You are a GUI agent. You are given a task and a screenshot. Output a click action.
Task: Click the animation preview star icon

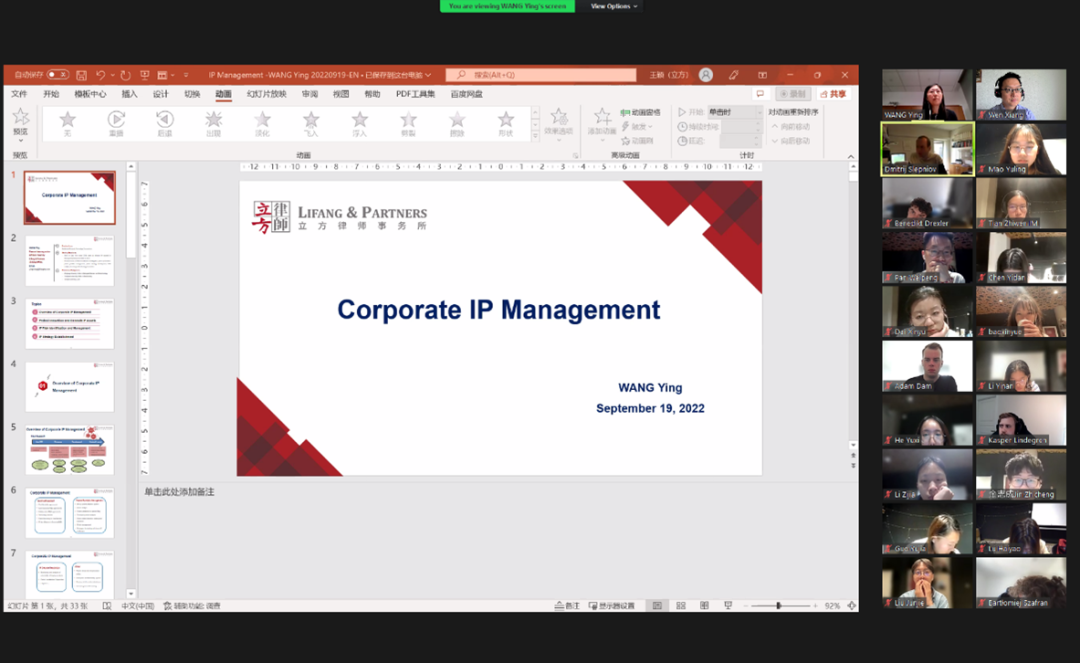[20, 120]
